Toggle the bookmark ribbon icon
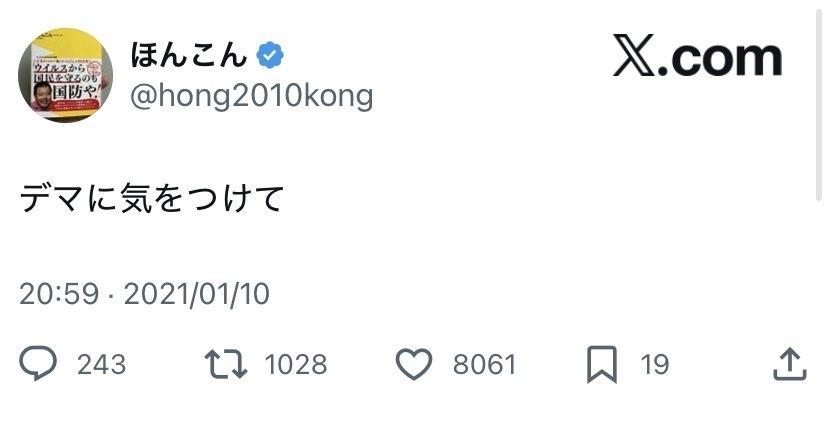The width and height of the screenshot is (828, 430). (x=601, y=364)
